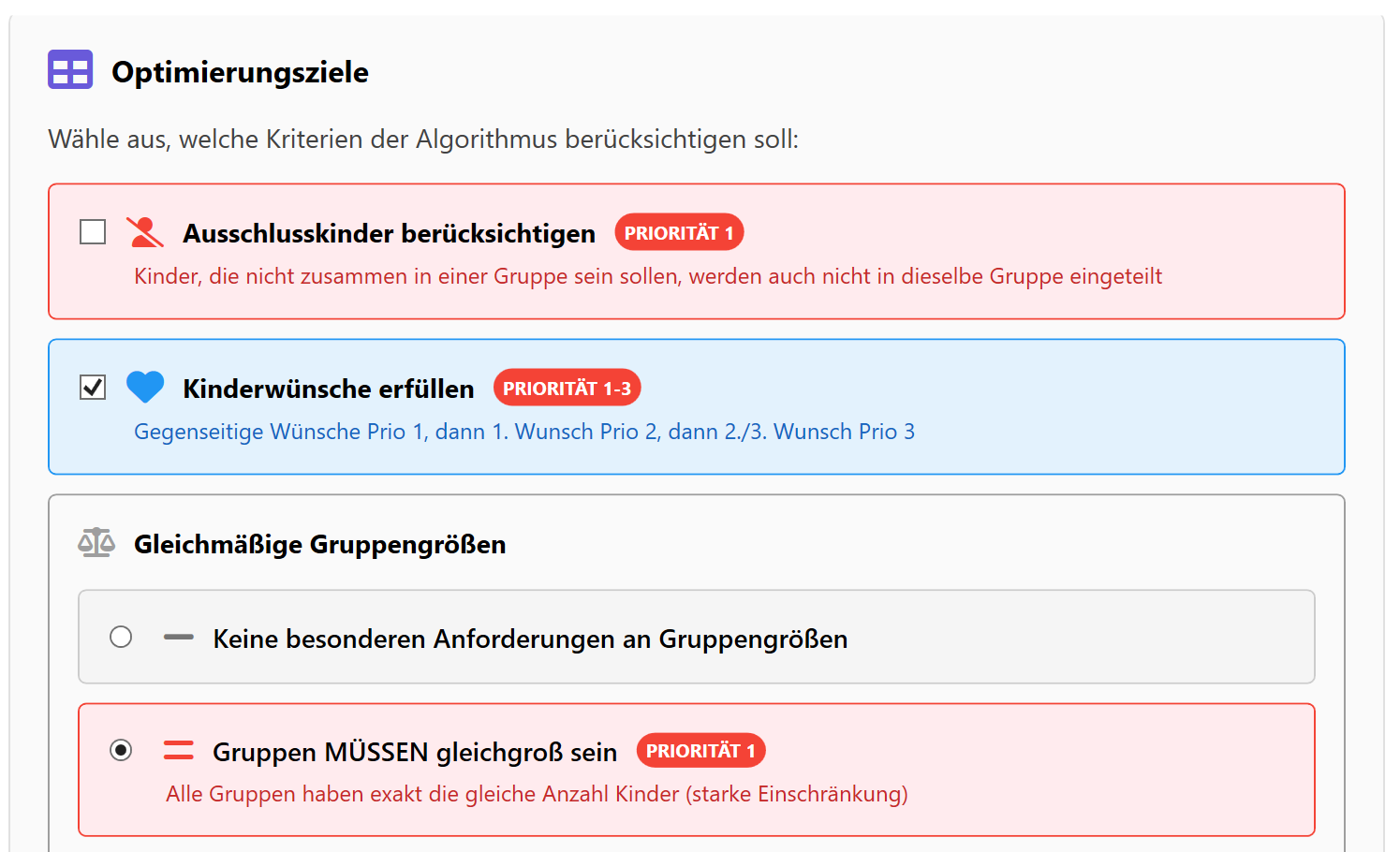1400x852 pixels.
Task: Click the PRIORITÄT 1-3 badge
Action: click(x=567, y=389)
